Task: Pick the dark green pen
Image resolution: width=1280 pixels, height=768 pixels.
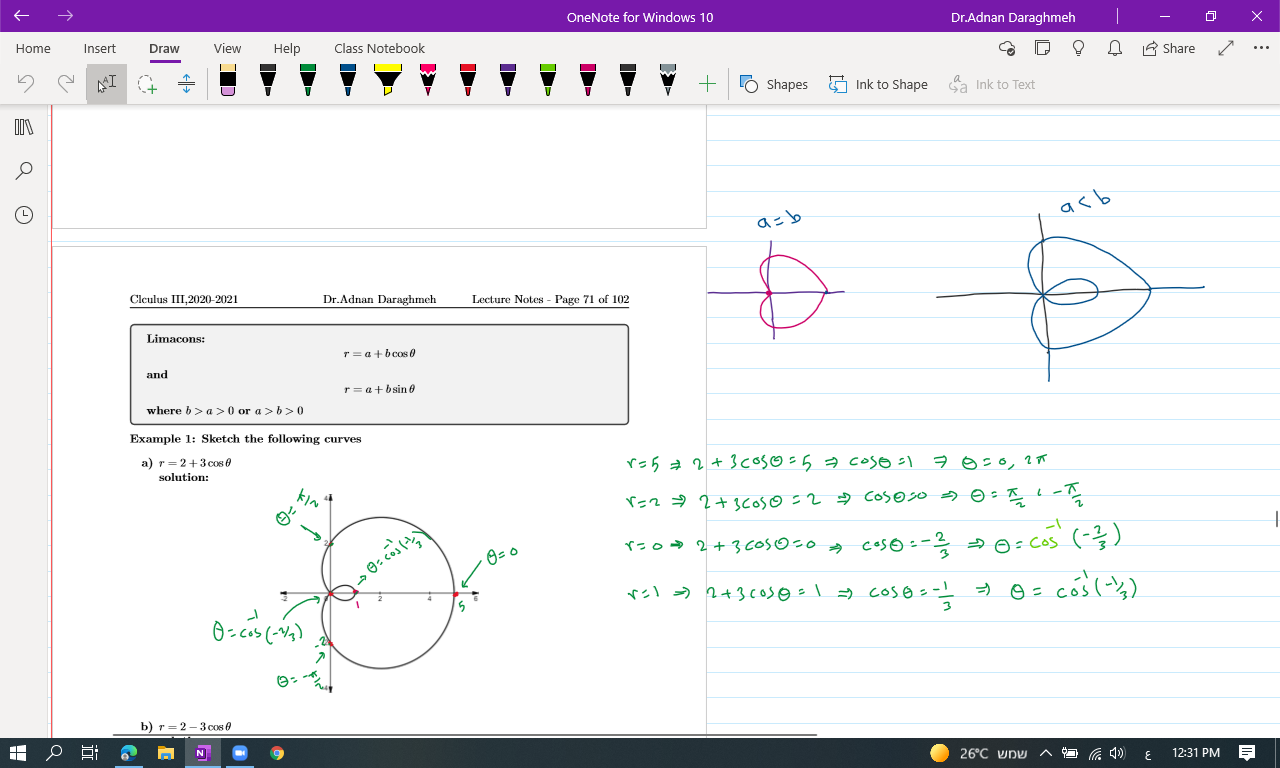Action: tap(308, 81)
